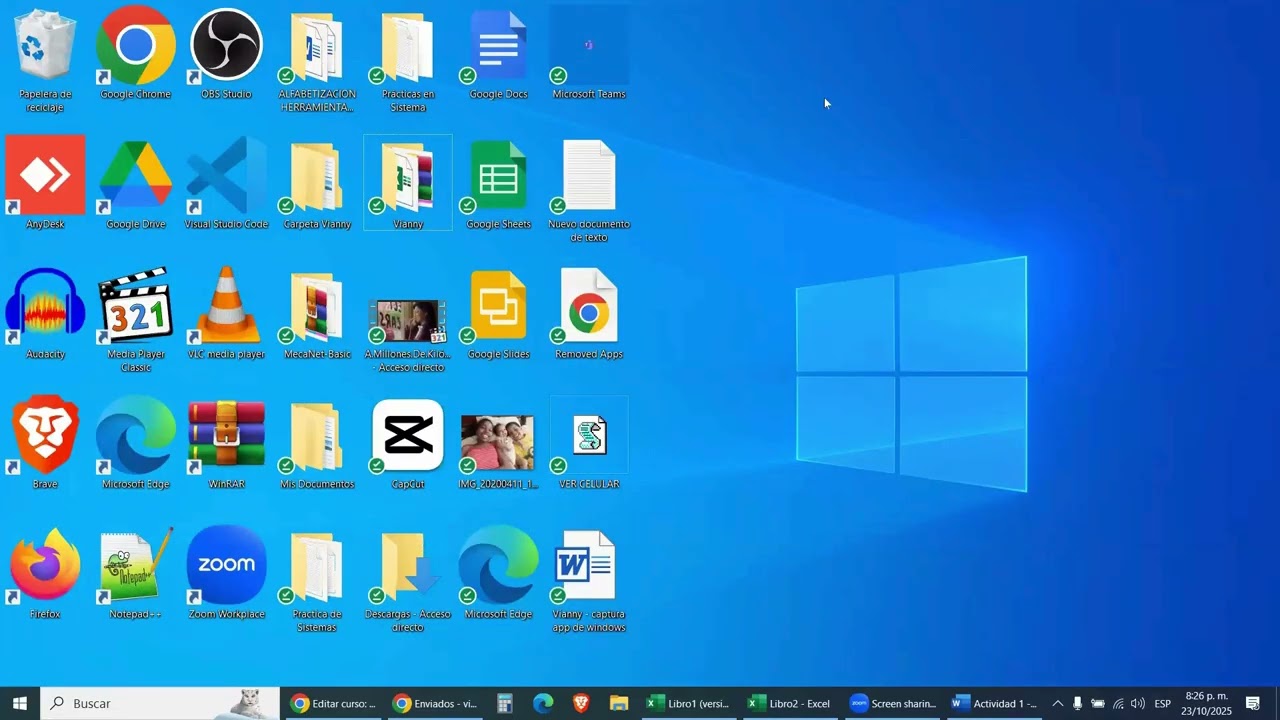Screen dimensions: 1280x720
Task: Launch Visual Studio Code shortcut
Action: point(227,184)
